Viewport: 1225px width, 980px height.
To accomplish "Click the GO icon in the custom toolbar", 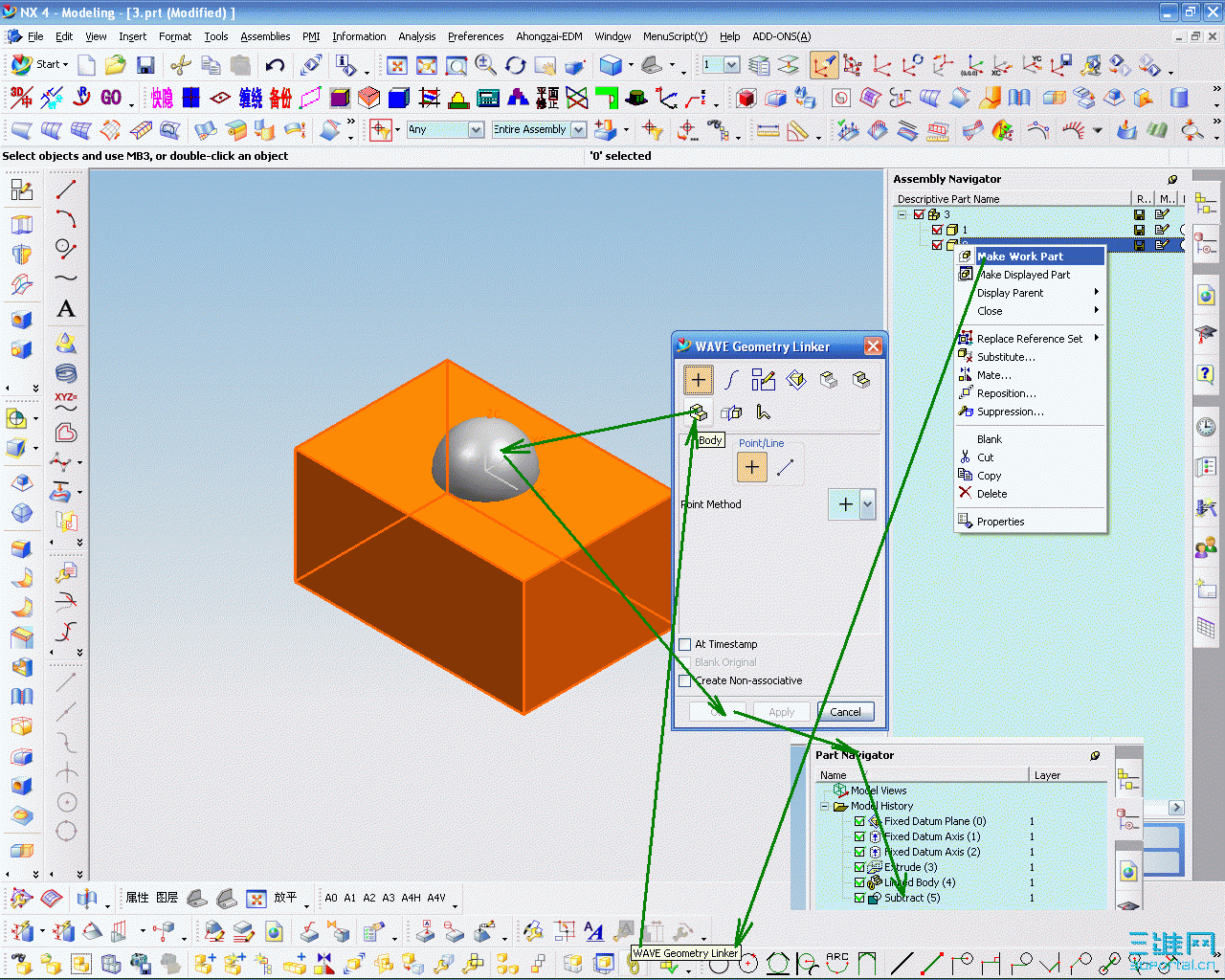I will pyautogui.click(x=111, y=98).
